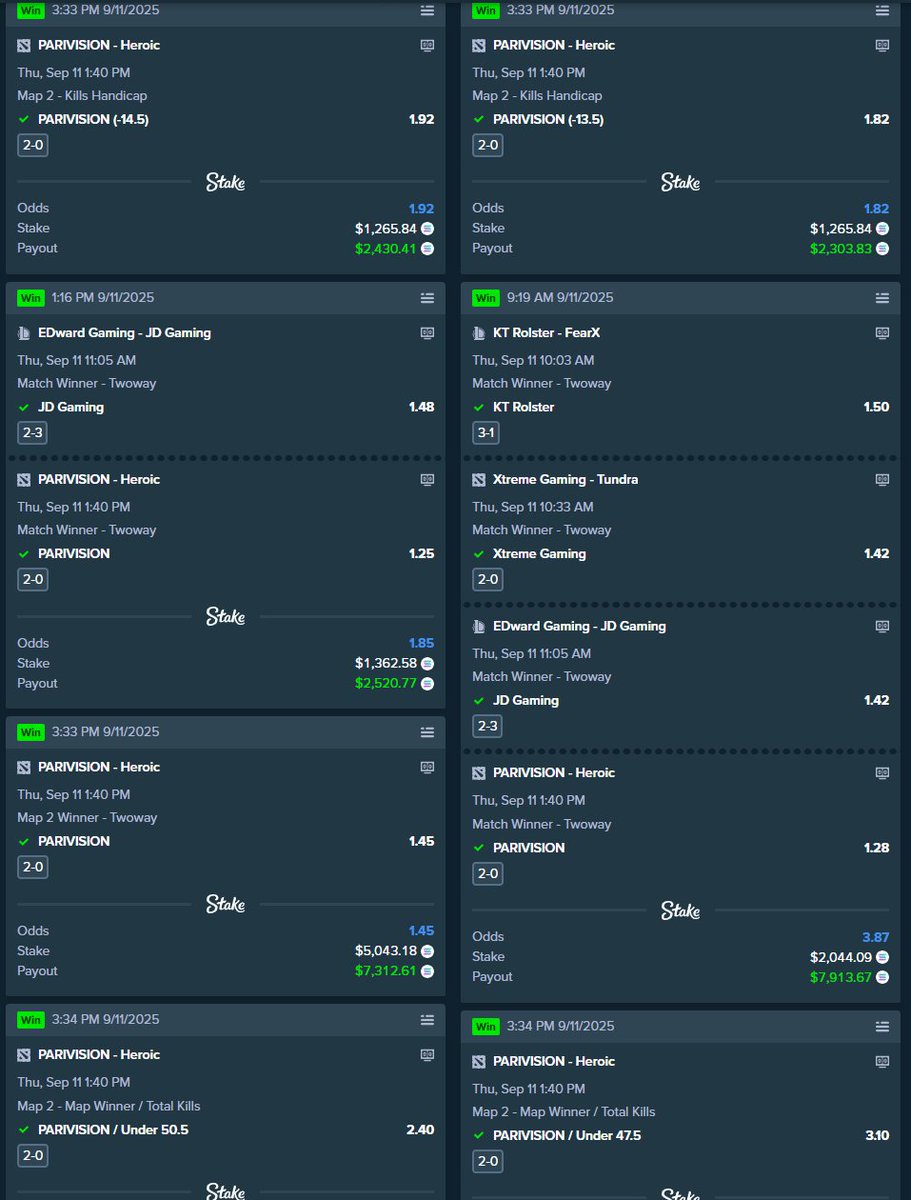
Task: Open the menu on the PARIVISION (-13.5) bet card
Action: [x=882, y=10]
